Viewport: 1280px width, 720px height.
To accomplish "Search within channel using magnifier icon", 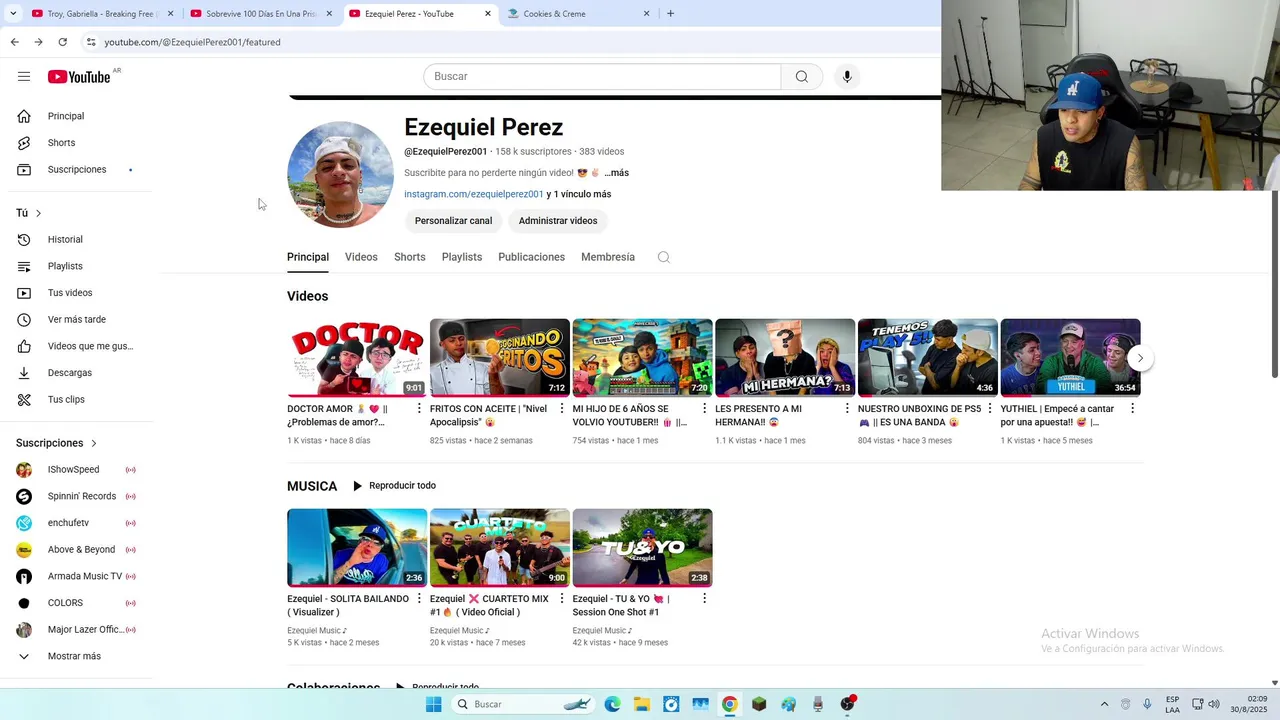I will (663, 257).
